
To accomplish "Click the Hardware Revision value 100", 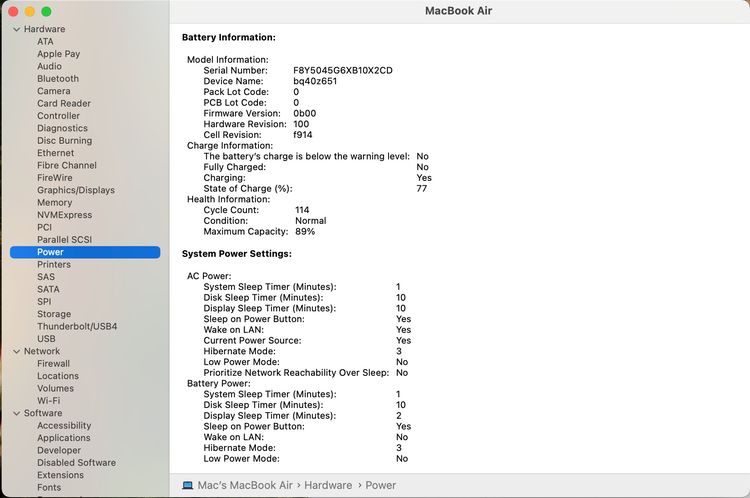I will pyautogui.click(x=301, y=124).
